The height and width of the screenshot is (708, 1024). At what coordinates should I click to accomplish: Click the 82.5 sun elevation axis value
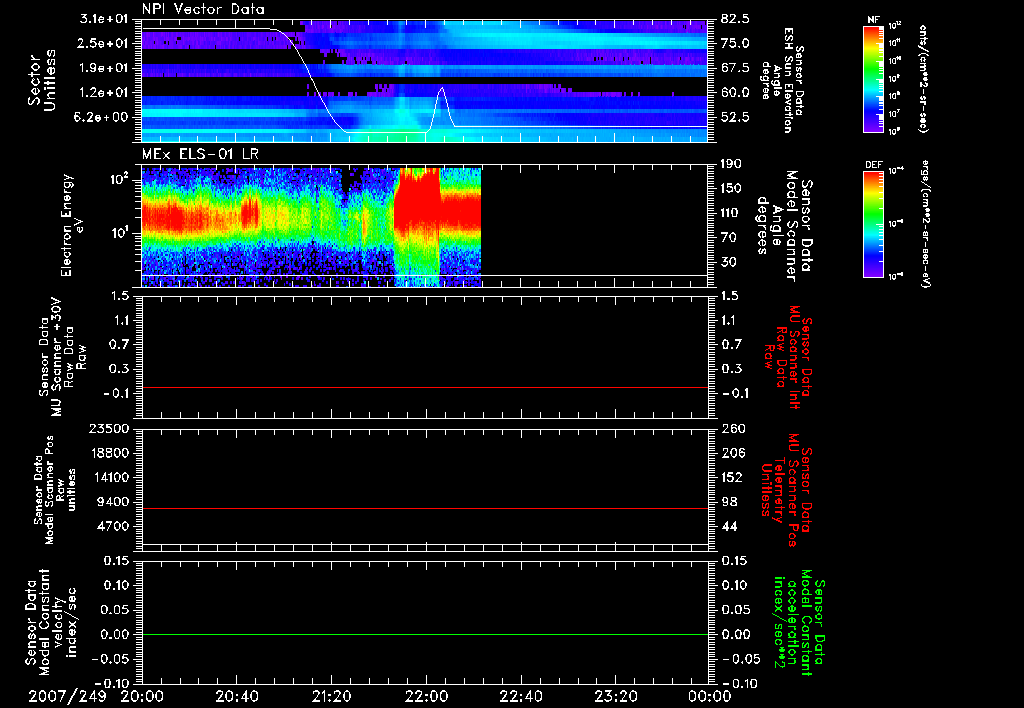pos(735,19)
